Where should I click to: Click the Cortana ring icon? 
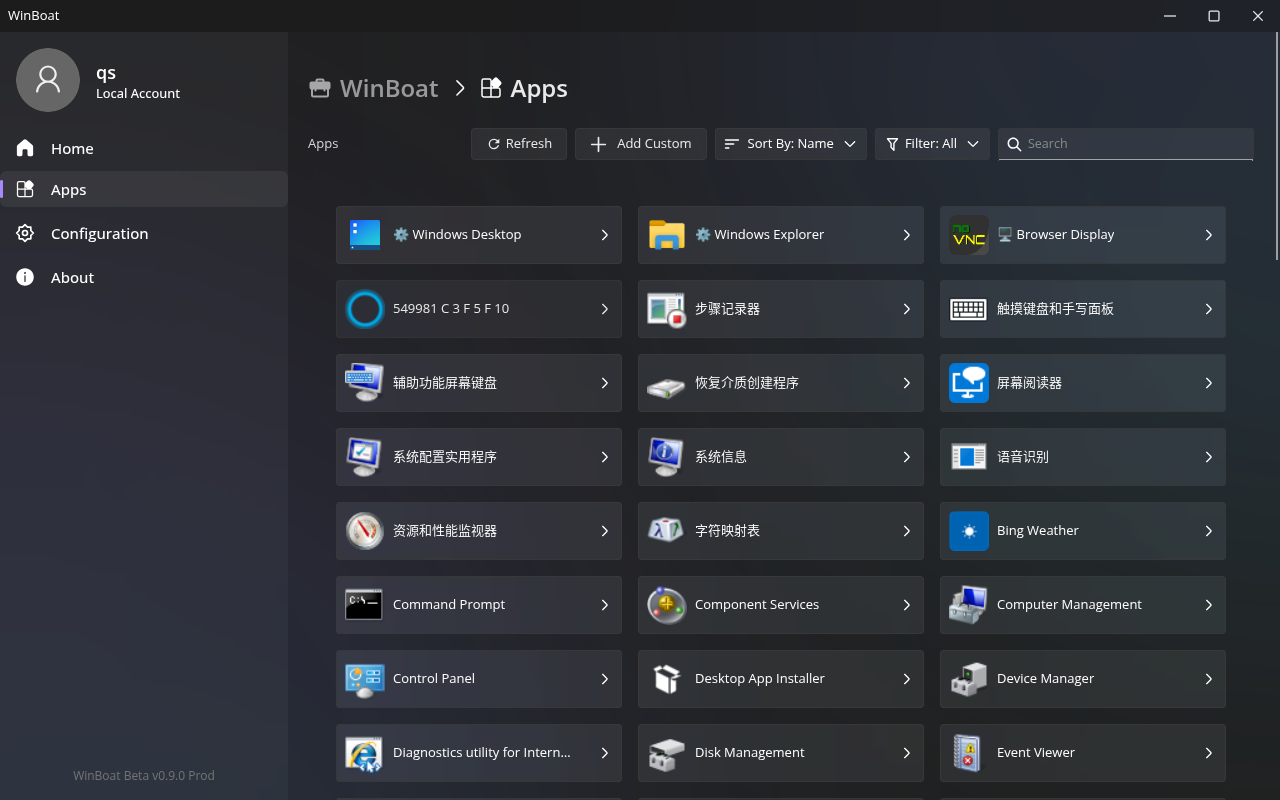click(364, 309)
